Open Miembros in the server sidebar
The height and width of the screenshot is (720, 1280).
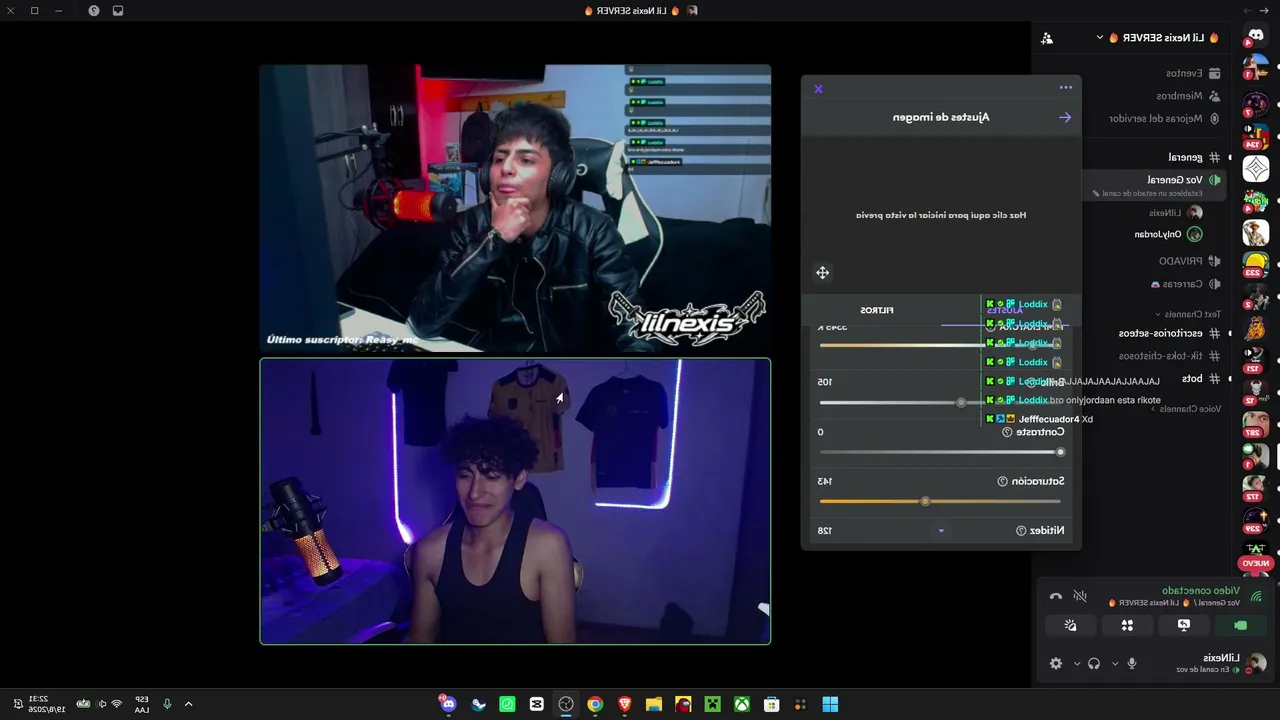point(1188,96)
